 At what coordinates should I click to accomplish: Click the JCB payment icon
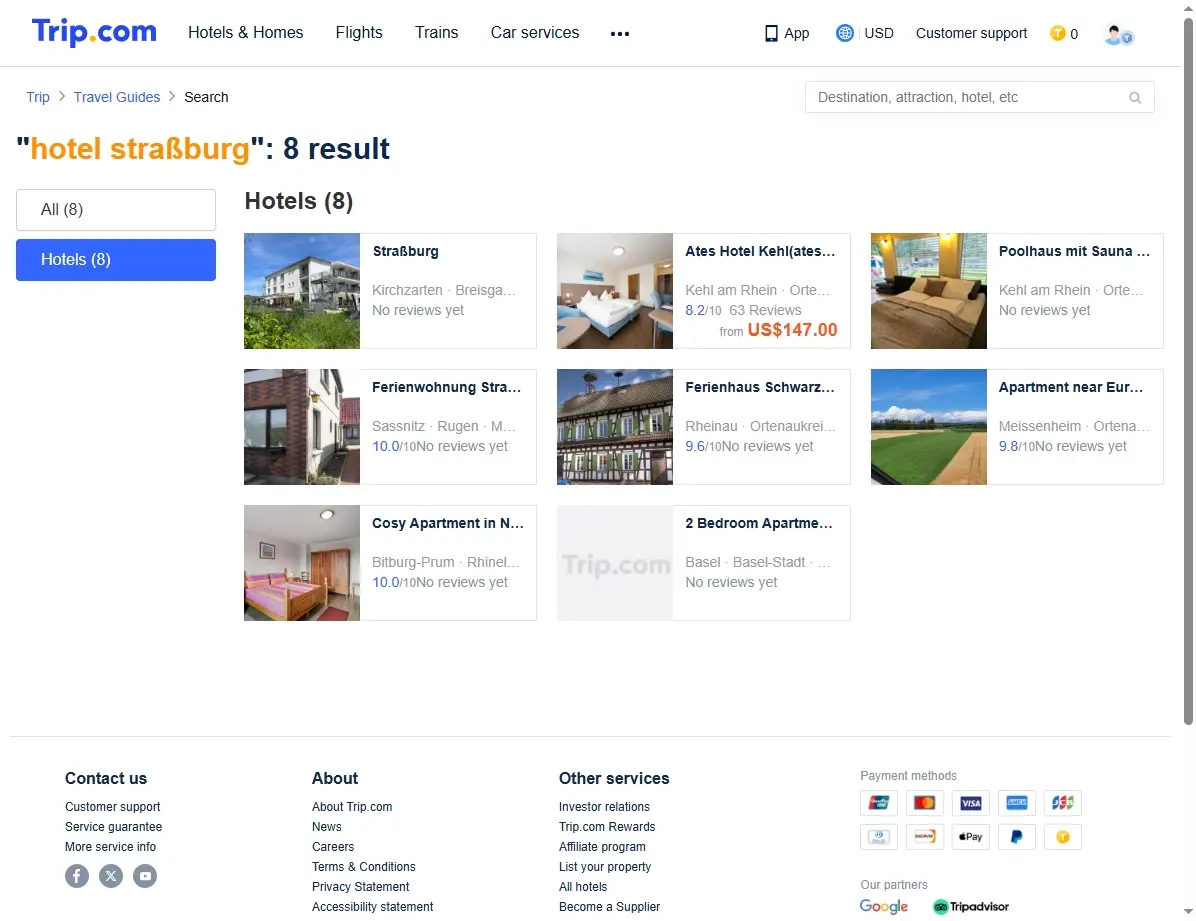point(1063,803)
